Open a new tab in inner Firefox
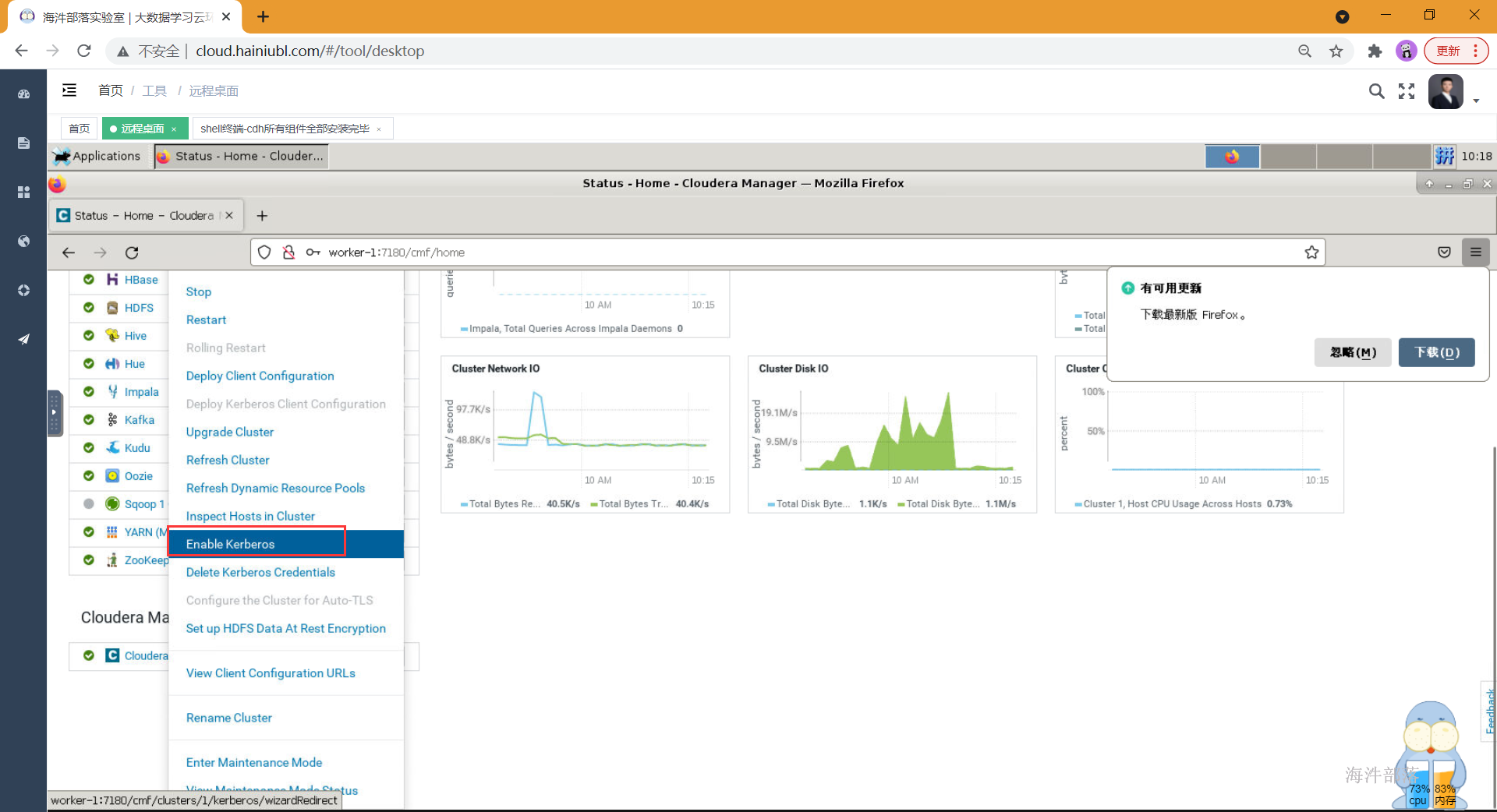Viewport: 1497px width, 812px height. click(262, 216)
